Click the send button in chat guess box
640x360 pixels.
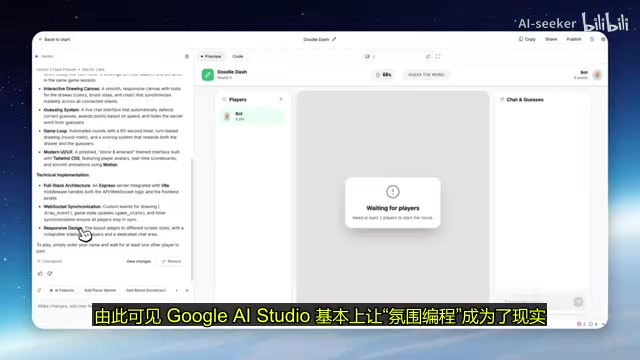pos(578,302)
